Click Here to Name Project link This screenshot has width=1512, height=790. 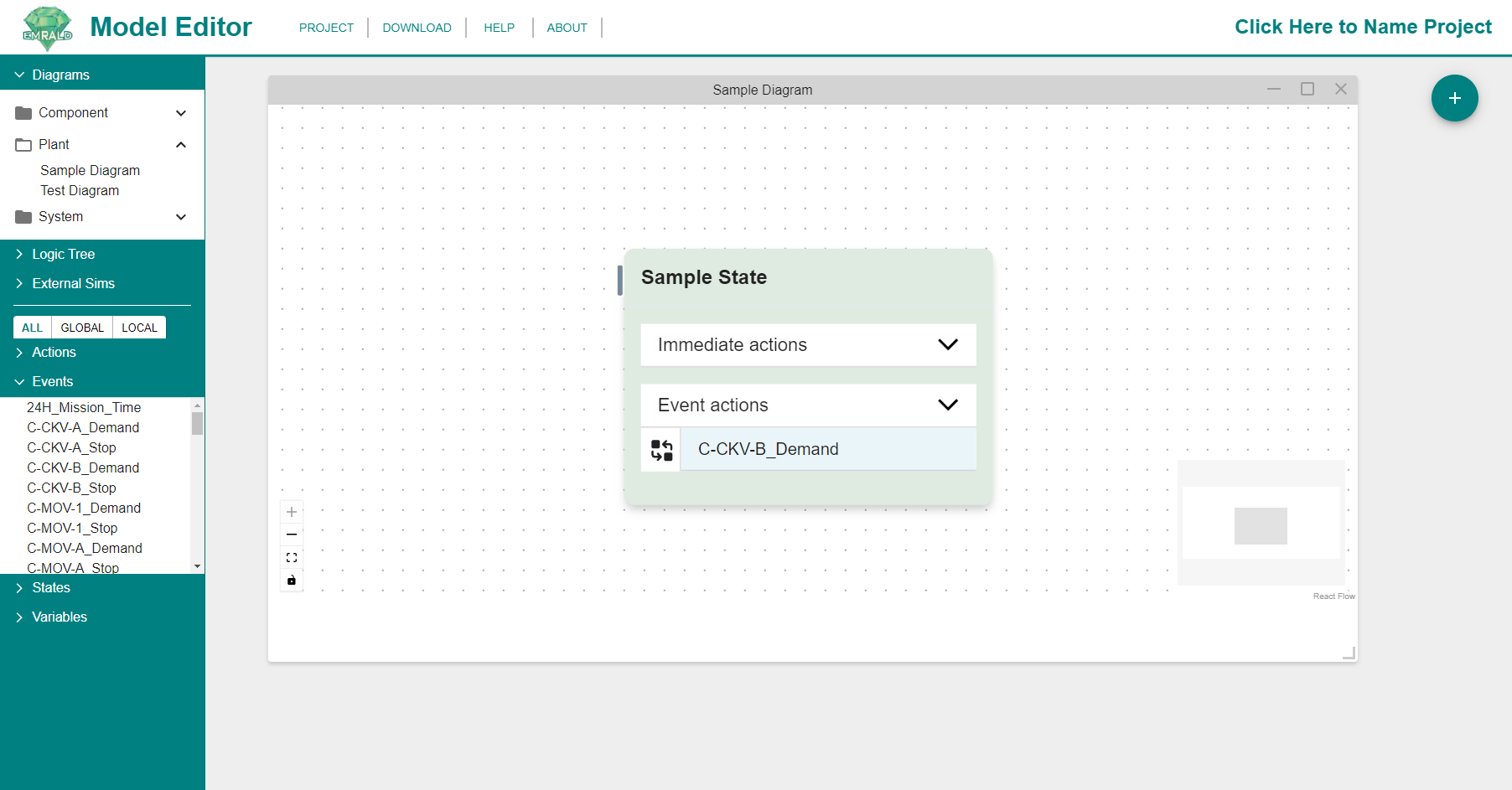tap(1363, 27)
